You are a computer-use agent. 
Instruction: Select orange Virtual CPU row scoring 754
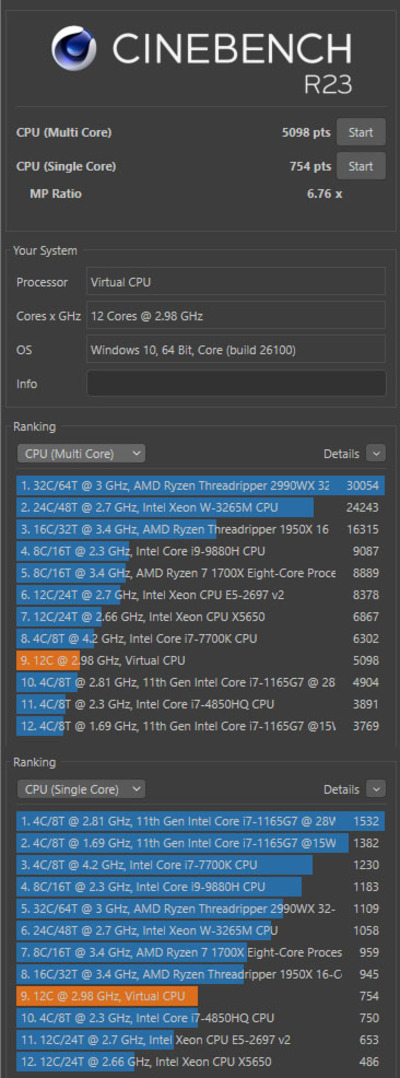coord(200,996)
